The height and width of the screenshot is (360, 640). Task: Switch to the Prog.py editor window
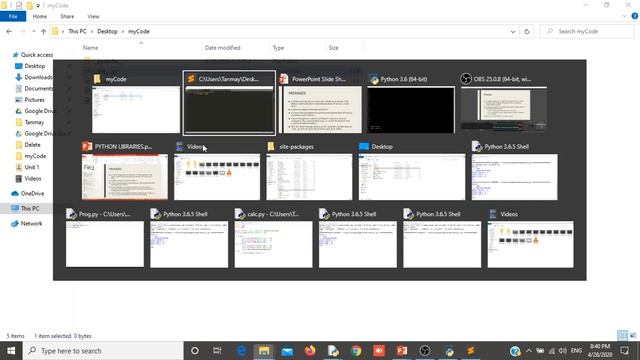(x=105, y=238)
